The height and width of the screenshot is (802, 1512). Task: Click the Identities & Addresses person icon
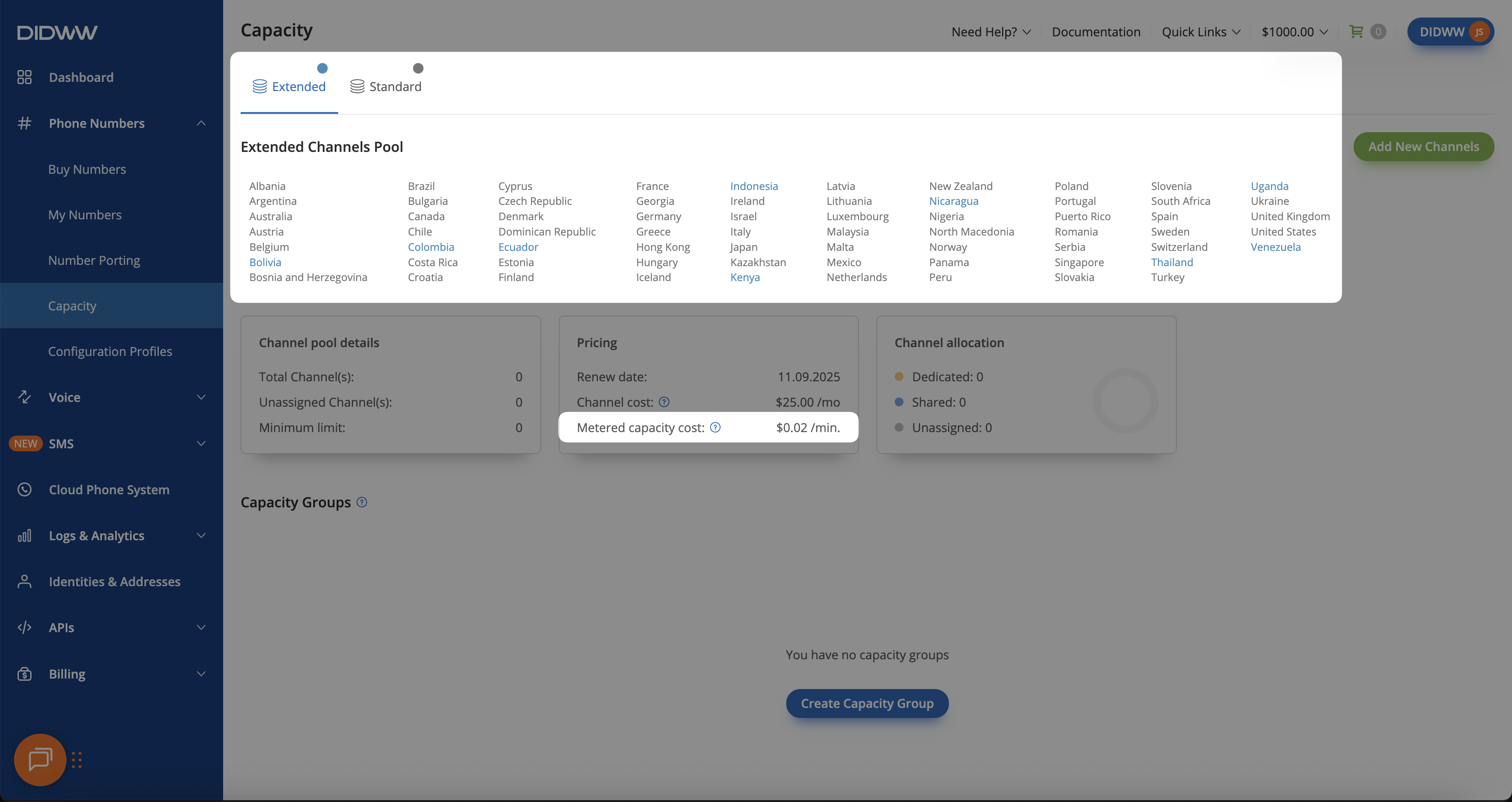pyautogui.click(x=24, y=581)
